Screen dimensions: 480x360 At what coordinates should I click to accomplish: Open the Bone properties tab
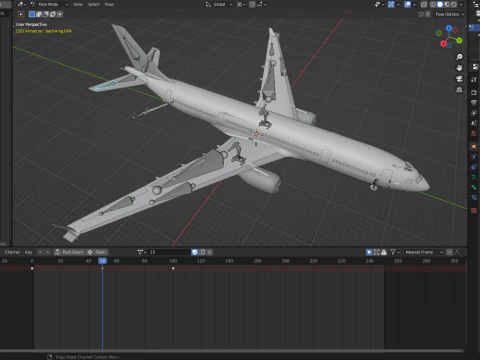click(x=474, y=187)
